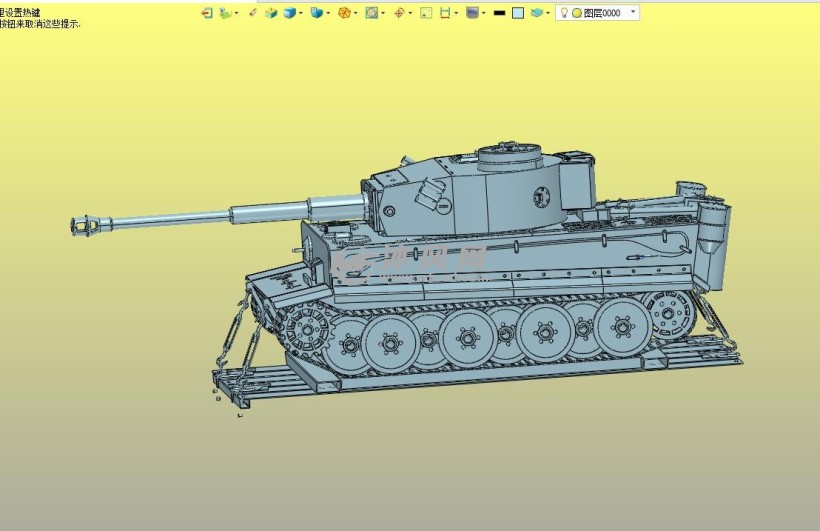Click the green coordinate-frame icon in toolbar
The height and width of the screenshot is (531, 820).
[x=225, y=13]
